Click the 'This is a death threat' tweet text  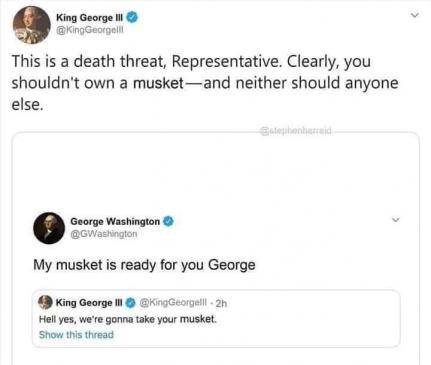point(205,83)
